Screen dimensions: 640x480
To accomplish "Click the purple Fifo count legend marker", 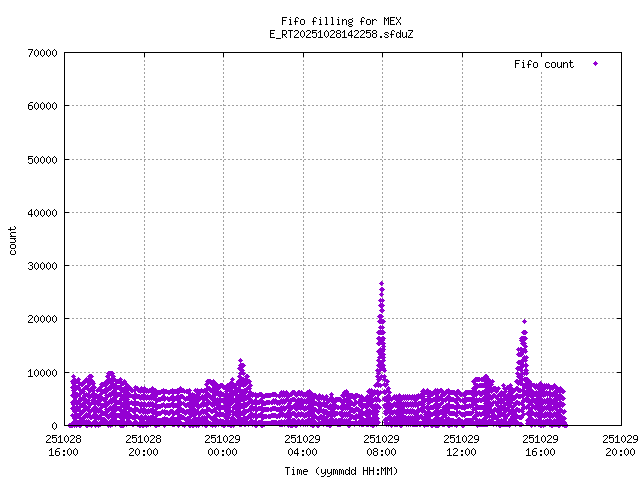I will tap(595, 64).
